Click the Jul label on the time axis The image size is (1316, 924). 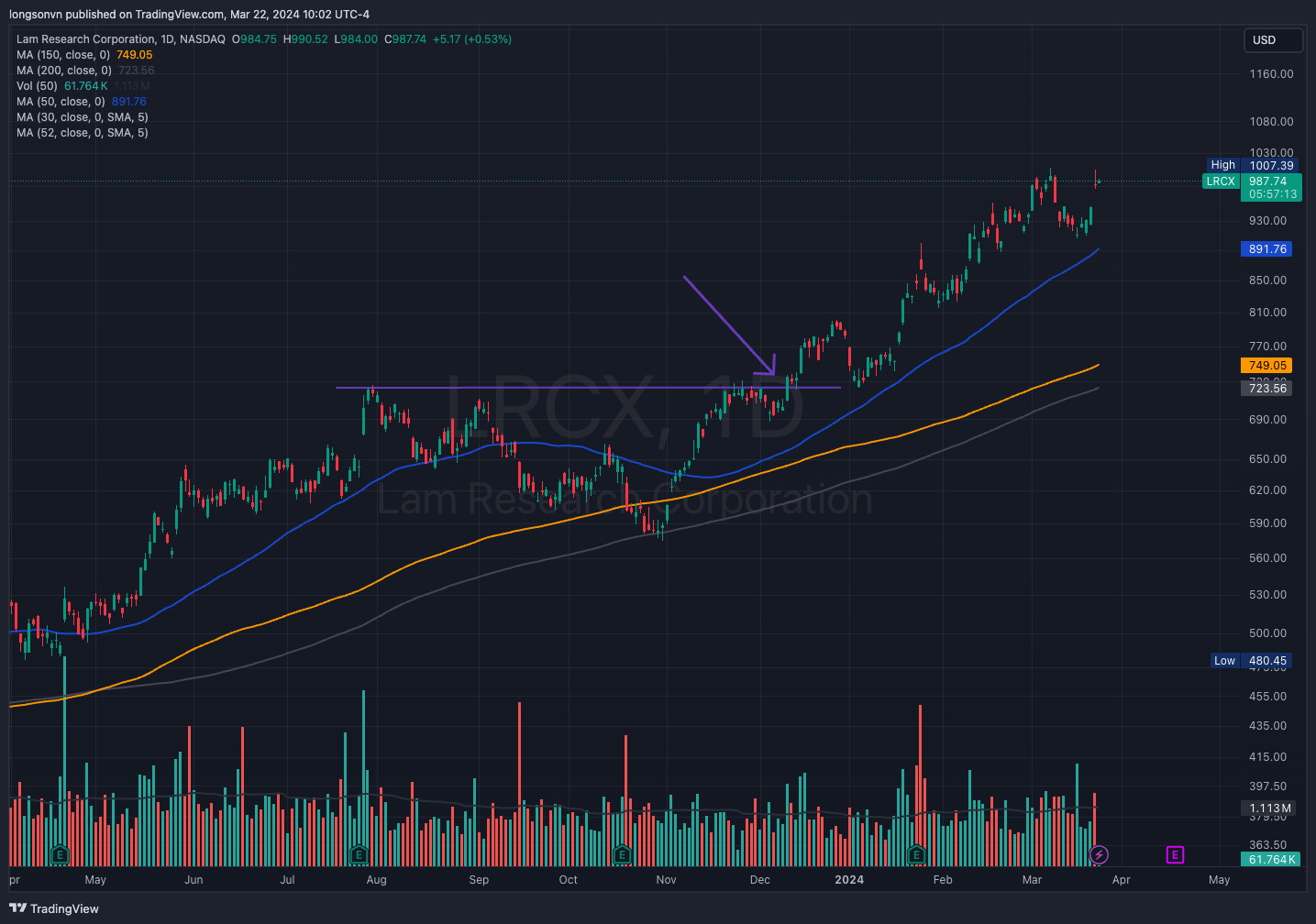[x=287, y=880]
